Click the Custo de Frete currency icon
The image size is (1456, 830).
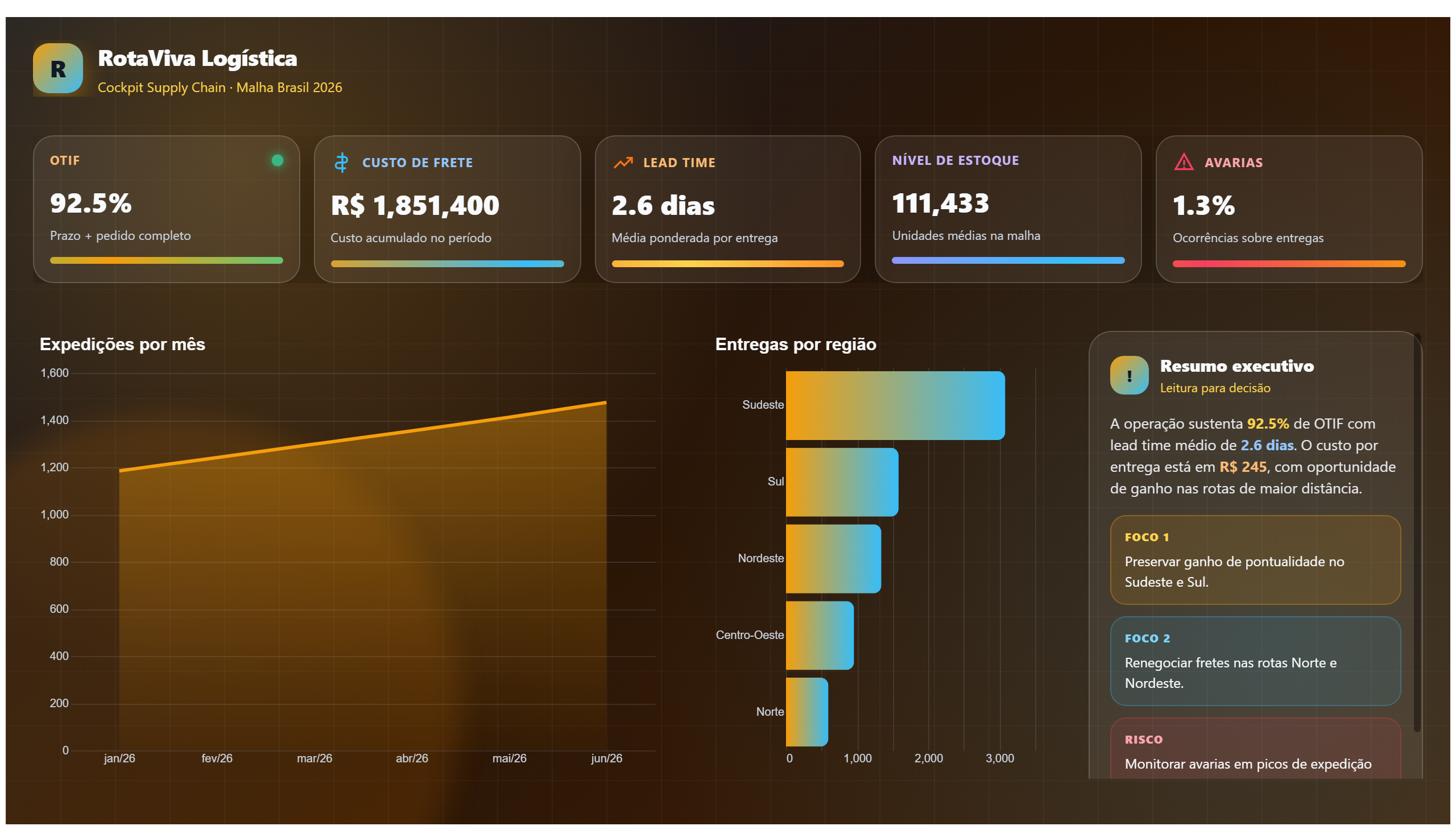tap(341, 163)
